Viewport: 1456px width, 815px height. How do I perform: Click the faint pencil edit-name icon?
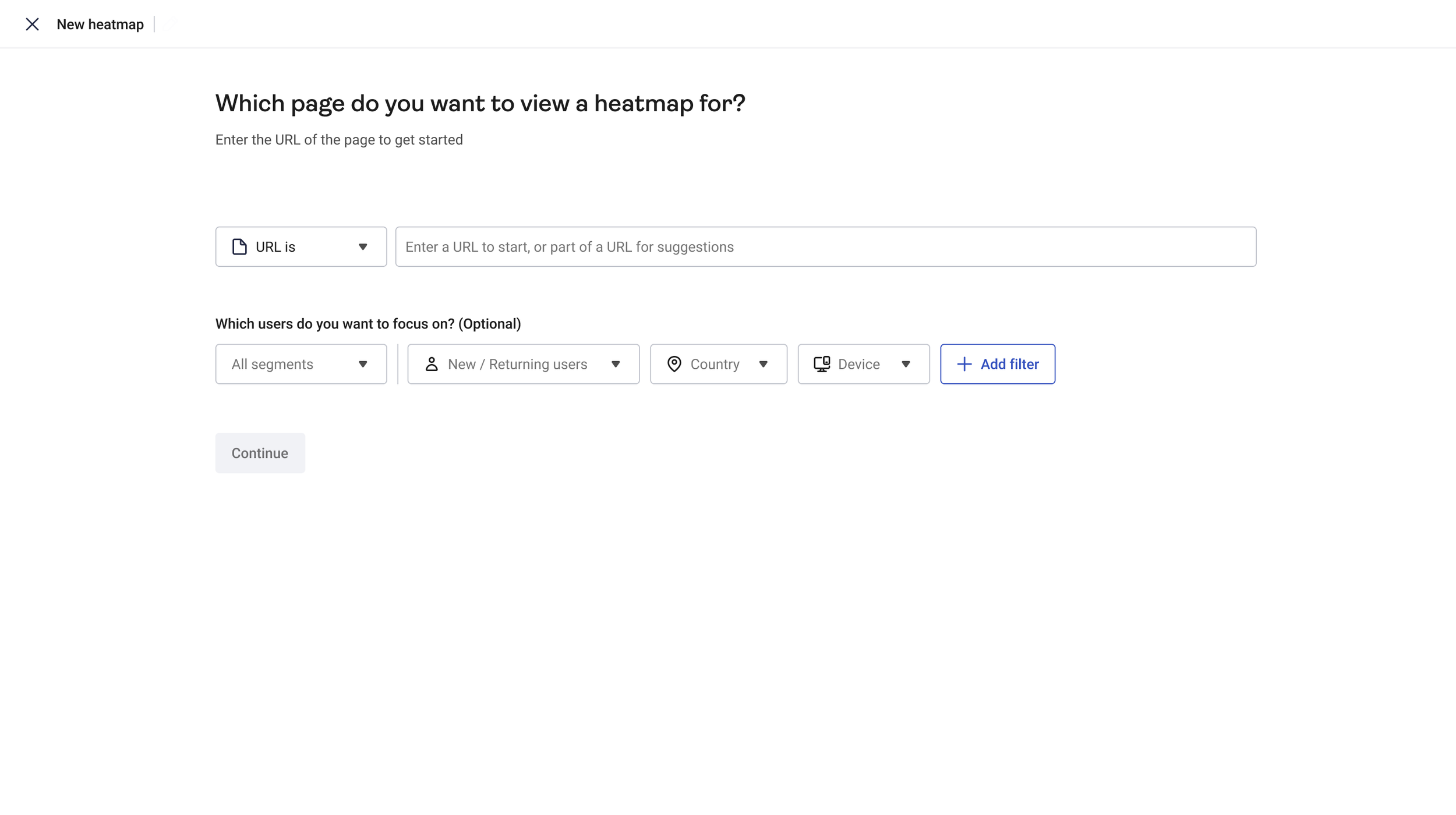pyautogui.click(x=169, y=24)
